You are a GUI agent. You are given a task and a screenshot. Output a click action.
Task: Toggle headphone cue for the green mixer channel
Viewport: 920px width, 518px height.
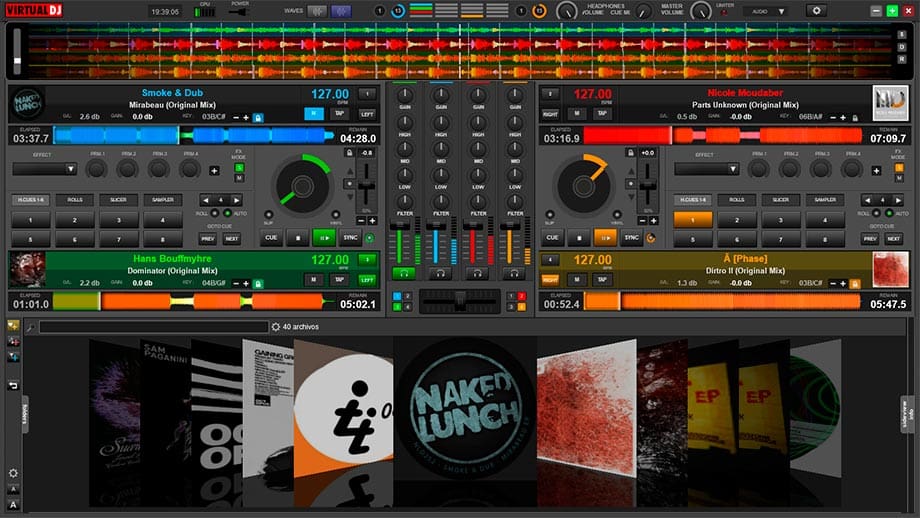point(404,273)
